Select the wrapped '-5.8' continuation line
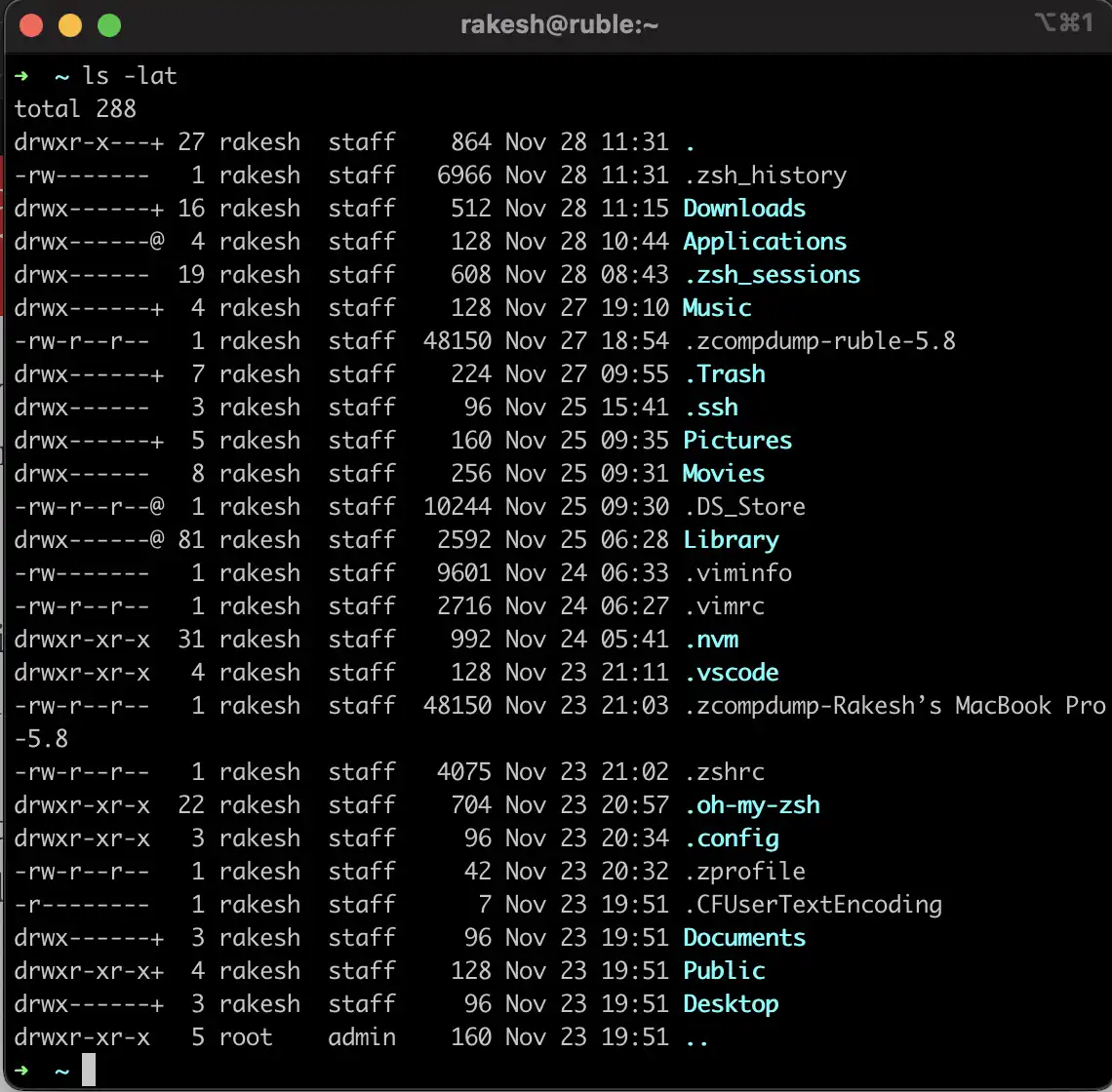Image resolution: width=1112 pixels, height=1092 pixels. [41, 739]
